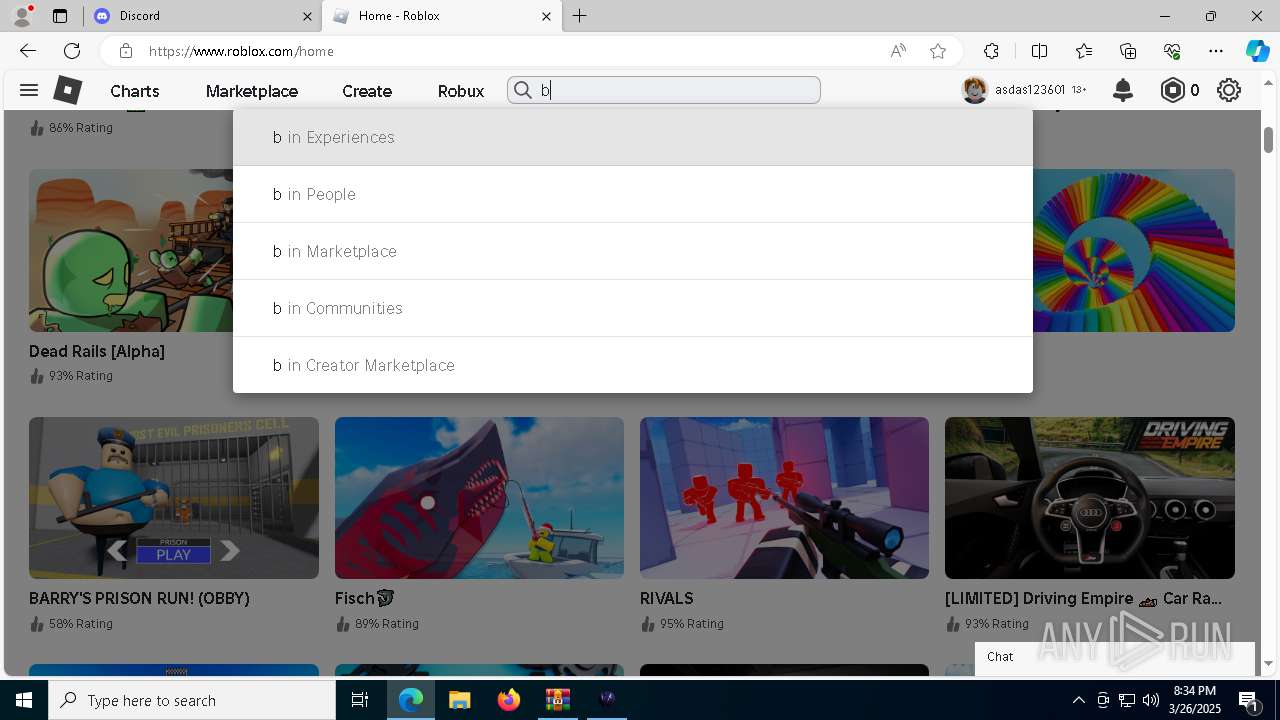Image resolution: width=1280 pixels, height=720 pixels.
Task: Click the search magnifier icon in Roblox
Action: click(523, 90)
